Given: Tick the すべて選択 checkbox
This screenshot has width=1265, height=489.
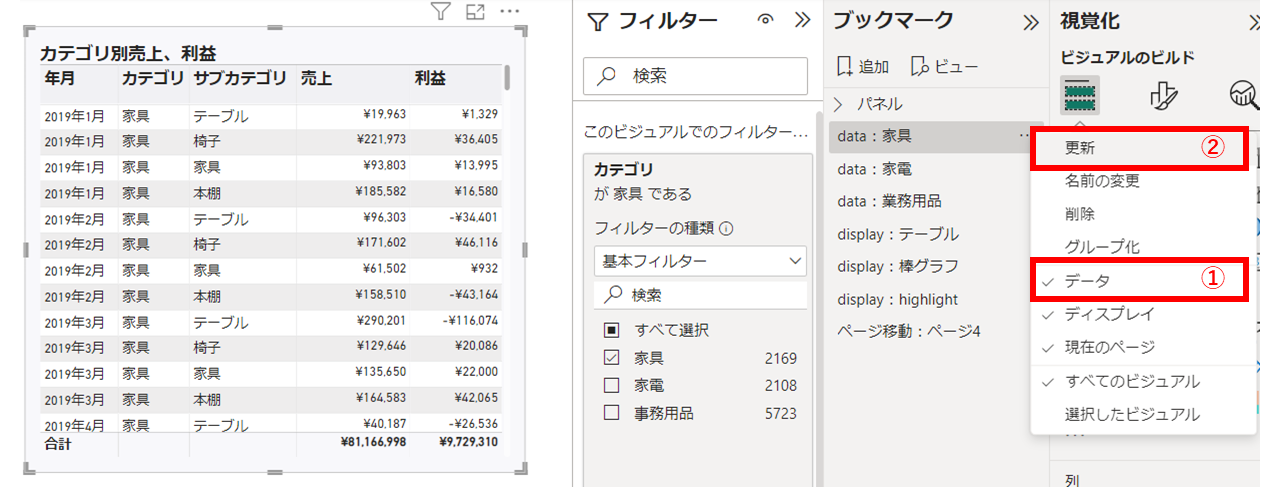Looking at the screenshot, I should pos(611,330).
